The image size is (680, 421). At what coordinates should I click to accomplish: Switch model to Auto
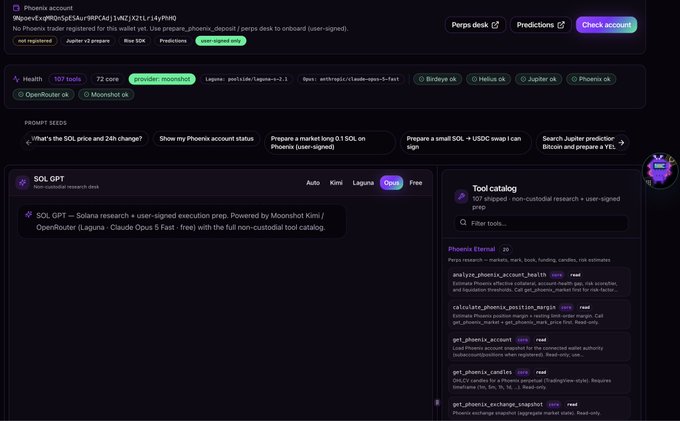click(313, 183)
